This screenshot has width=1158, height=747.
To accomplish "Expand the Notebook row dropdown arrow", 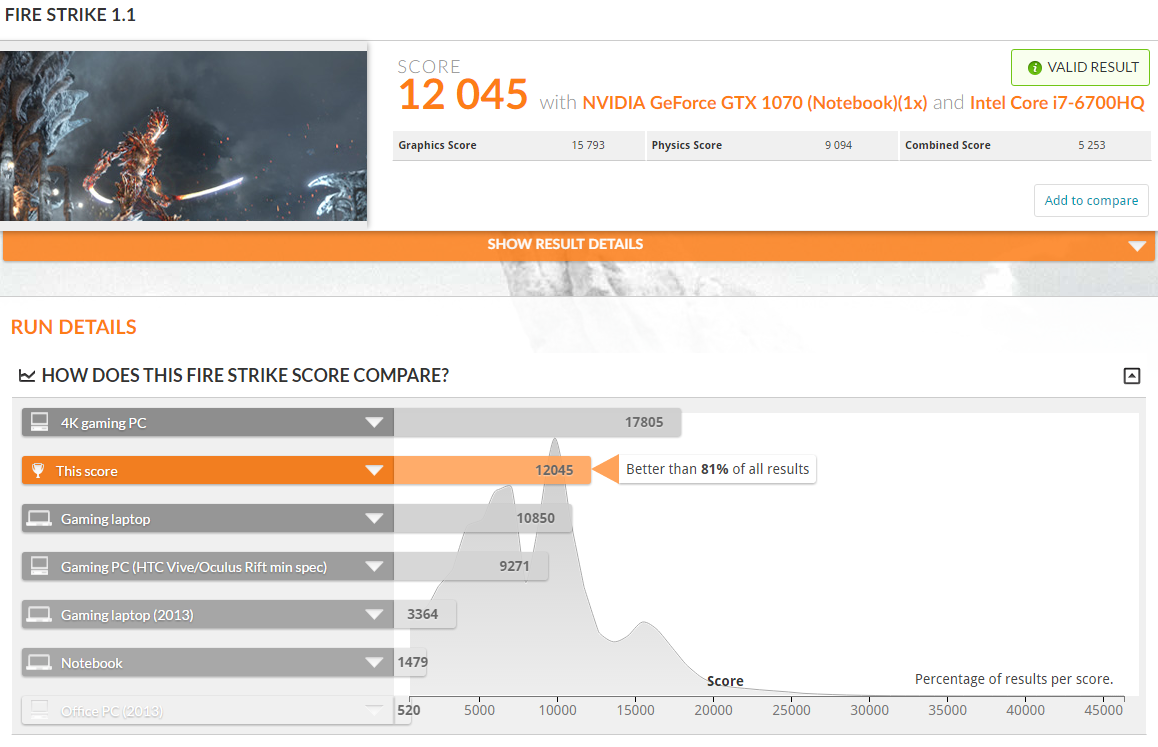I will [374, 663].
